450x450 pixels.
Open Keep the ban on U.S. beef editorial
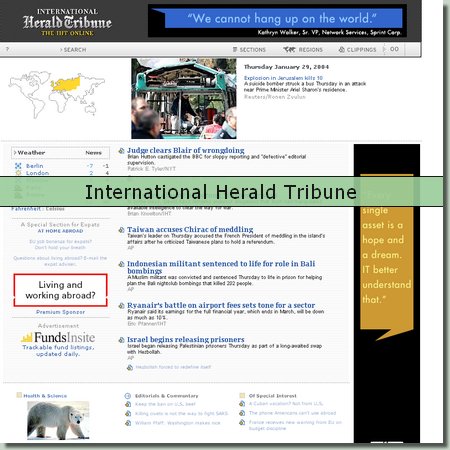(x=165, y=404)
